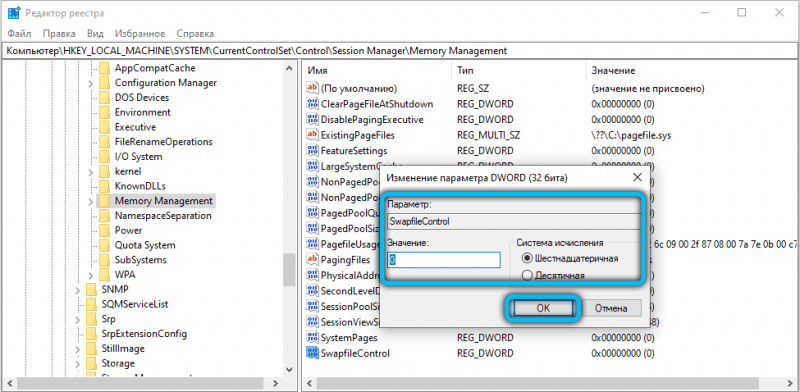The width and height of the screenshot is (800, 392).
Task: Expand the Memory Management key
Action: click(x=90, y=201)
